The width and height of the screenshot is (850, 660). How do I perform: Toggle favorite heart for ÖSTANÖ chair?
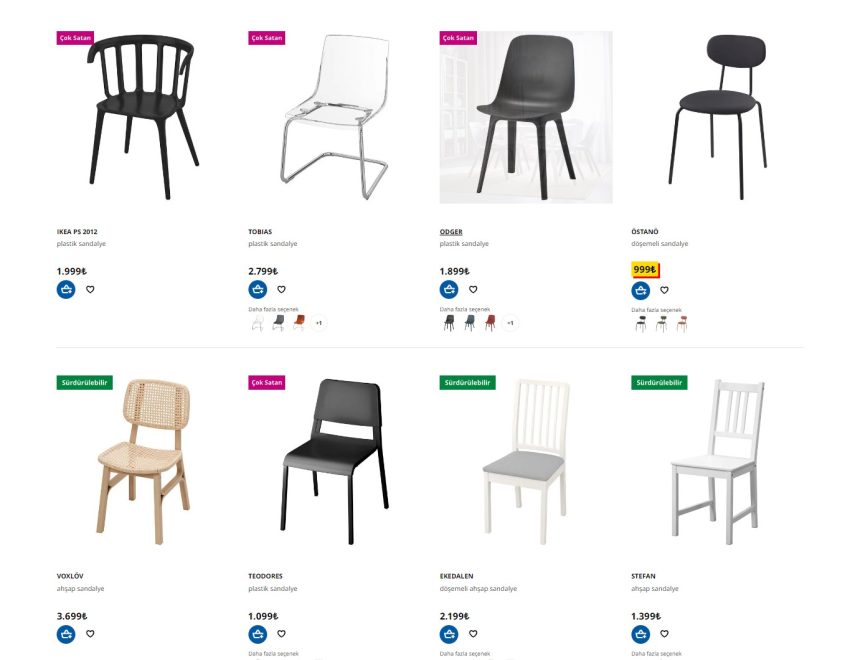(664, 290)
